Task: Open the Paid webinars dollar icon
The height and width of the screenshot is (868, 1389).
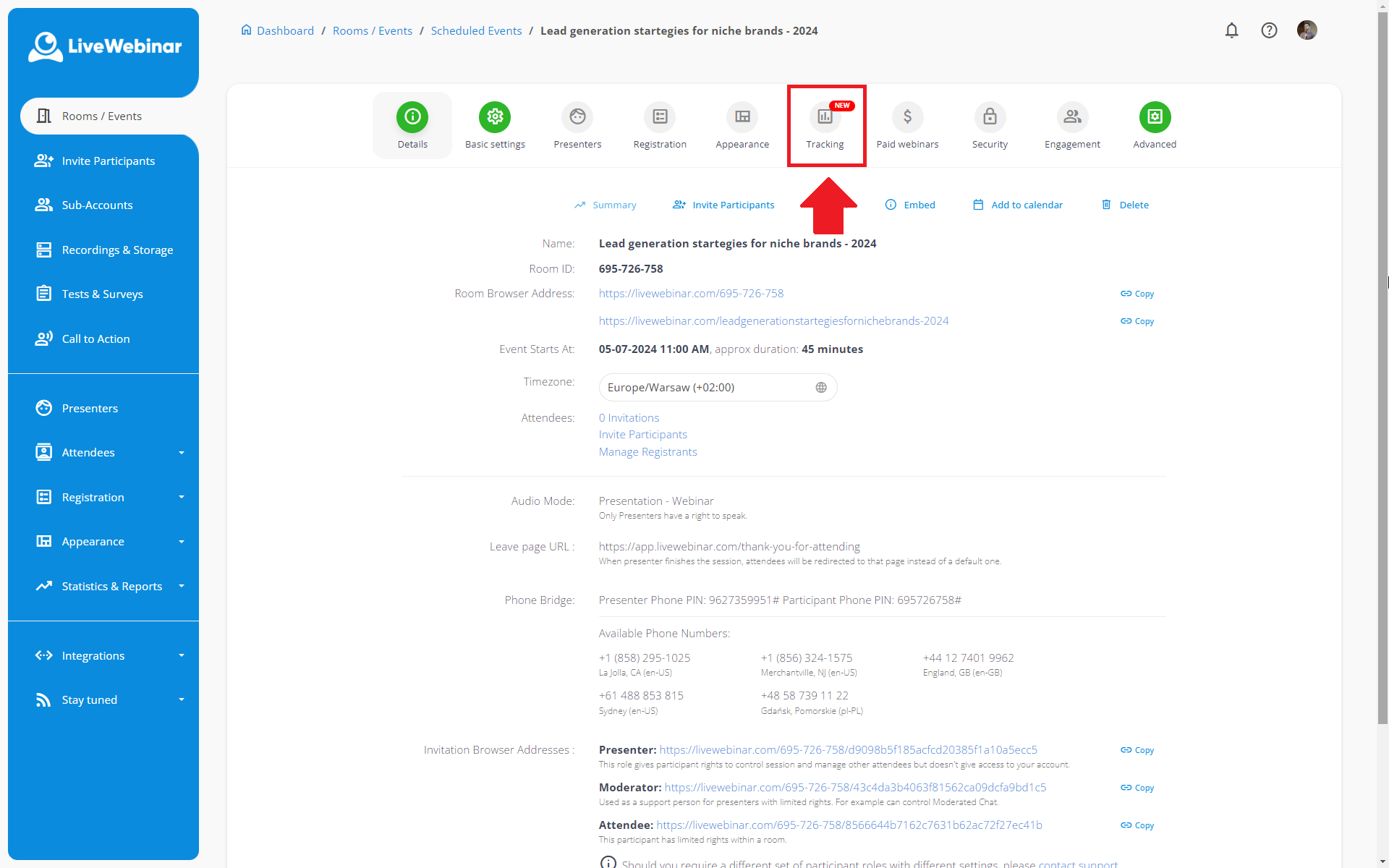Action: [907, 117]
